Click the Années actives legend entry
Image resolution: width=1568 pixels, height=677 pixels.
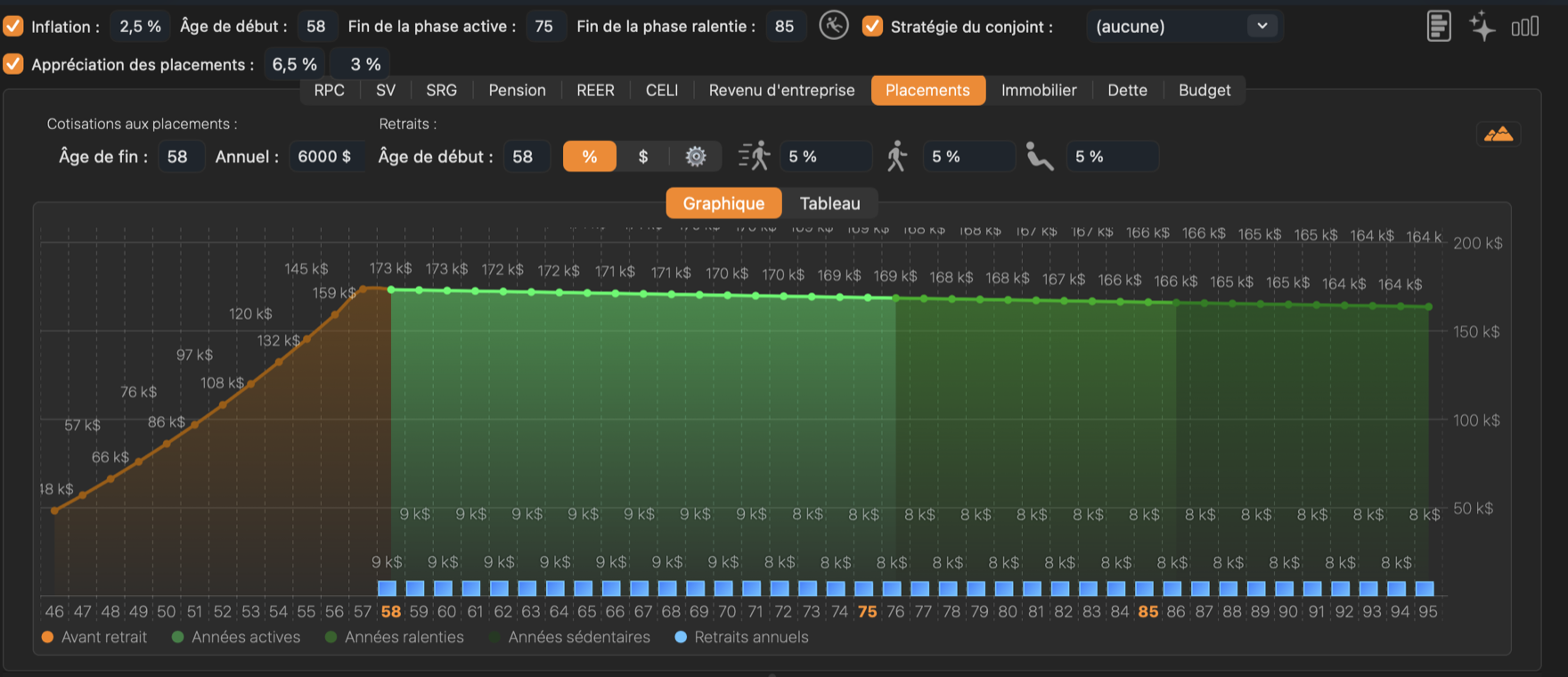pyautogui.click(x=236, y=637)
